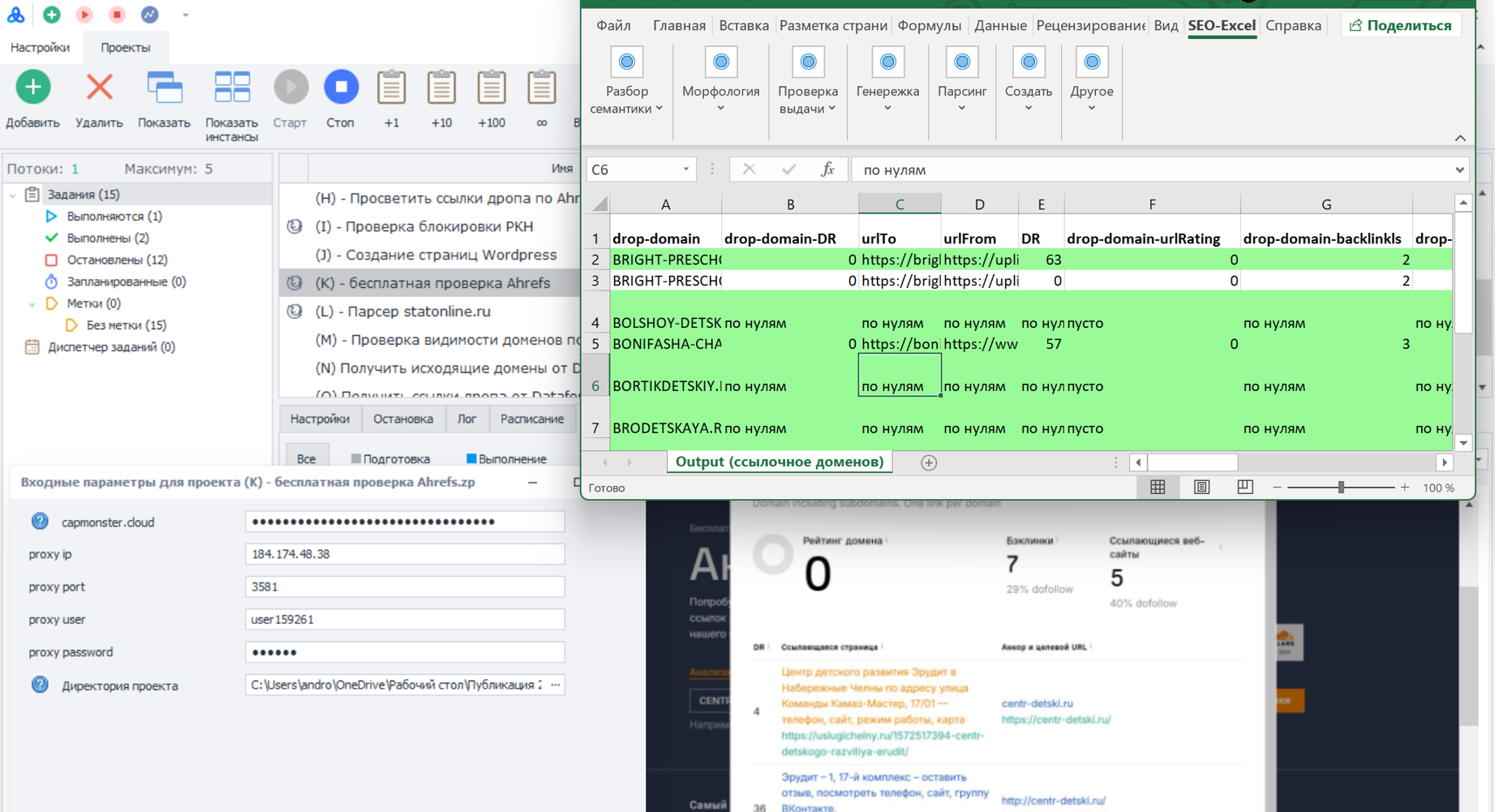This screenshot has height=812, width=1495.
Task: Click the Все filter button
Action: click(x=306, y=458)
